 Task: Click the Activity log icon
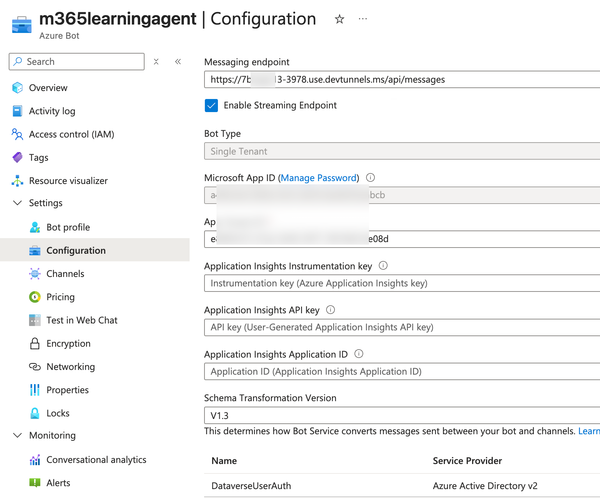(17, 111)
